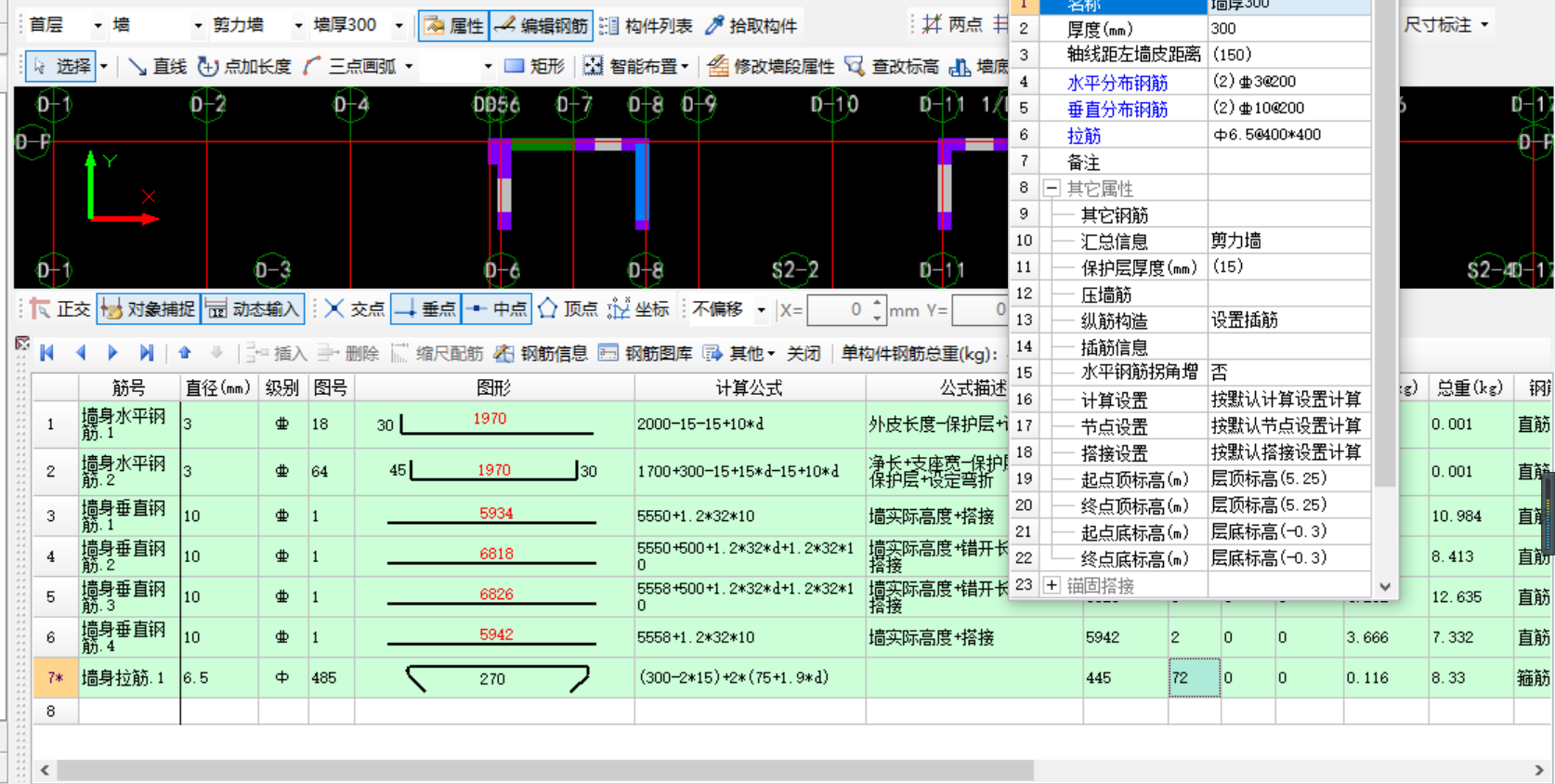Toggle 对象捕捉 object snap

click(148, 309)
